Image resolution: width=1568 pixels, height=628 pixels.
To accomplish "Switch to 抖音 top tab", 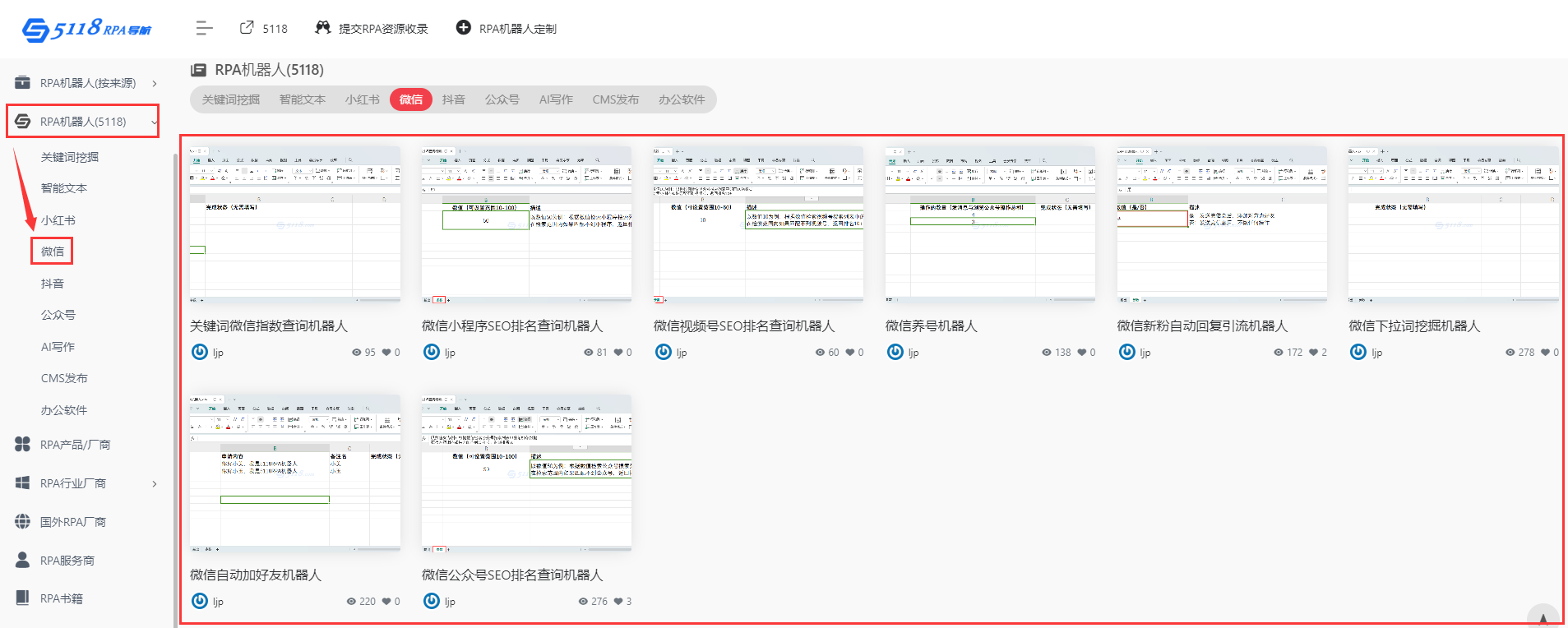I will click(x=454, y=99).
